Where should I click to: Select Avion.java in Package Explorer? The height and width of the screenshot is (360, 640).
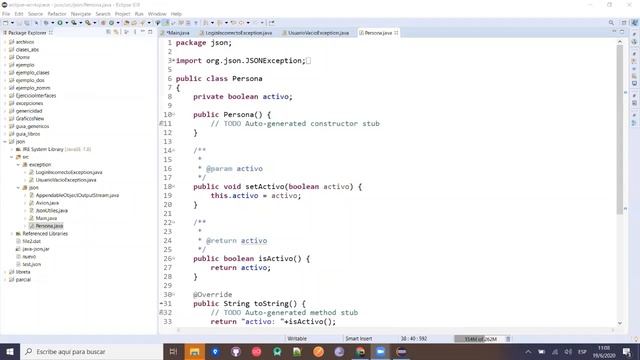(x=47, y=203)
